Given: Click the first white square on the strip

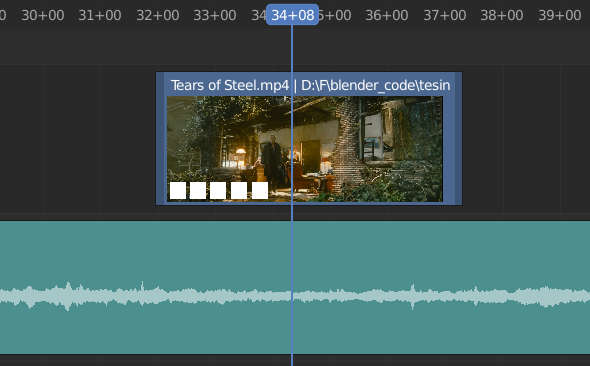Looking at the screenshot, I should coord(178,190).
